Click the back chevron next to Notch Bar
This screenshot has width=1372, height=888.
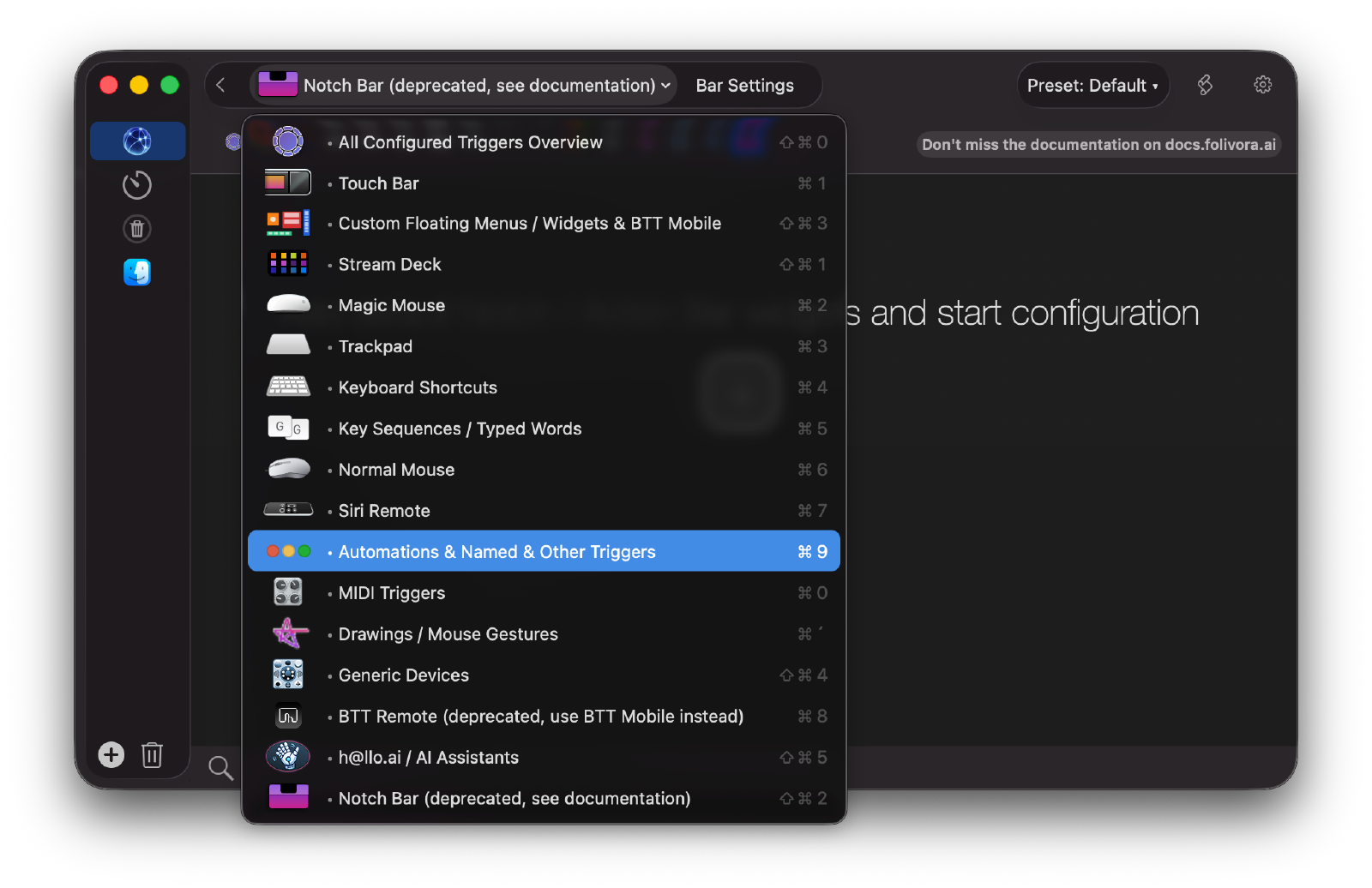[x=221, y=85]
